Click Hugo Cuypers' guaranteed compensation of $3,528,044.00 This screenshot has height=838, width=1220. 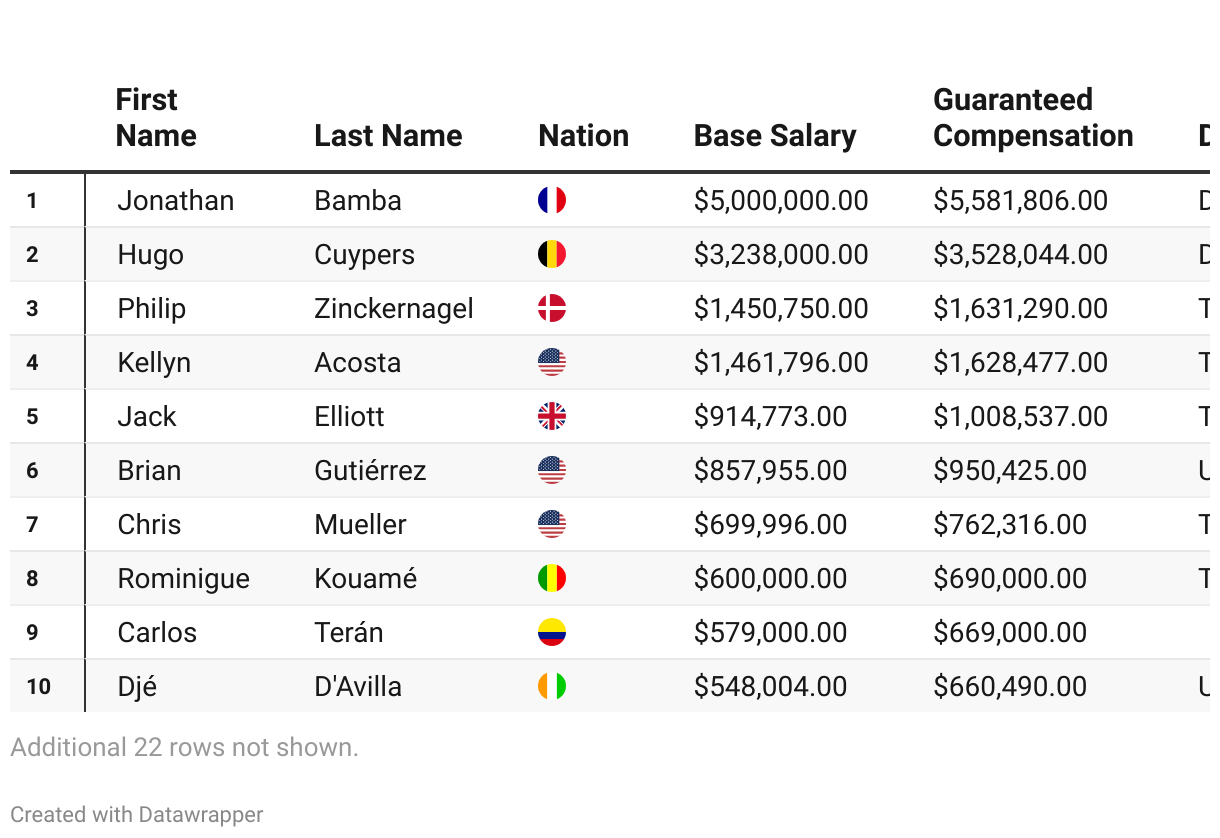[1020, 255]
